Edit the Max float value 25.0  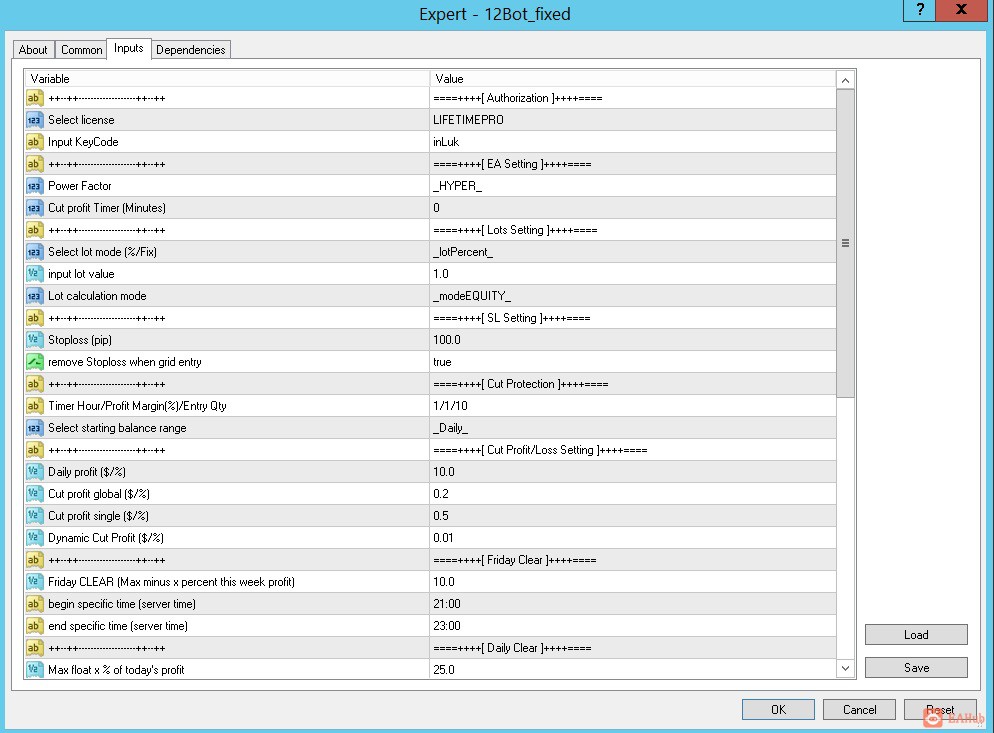coord(633,670)
